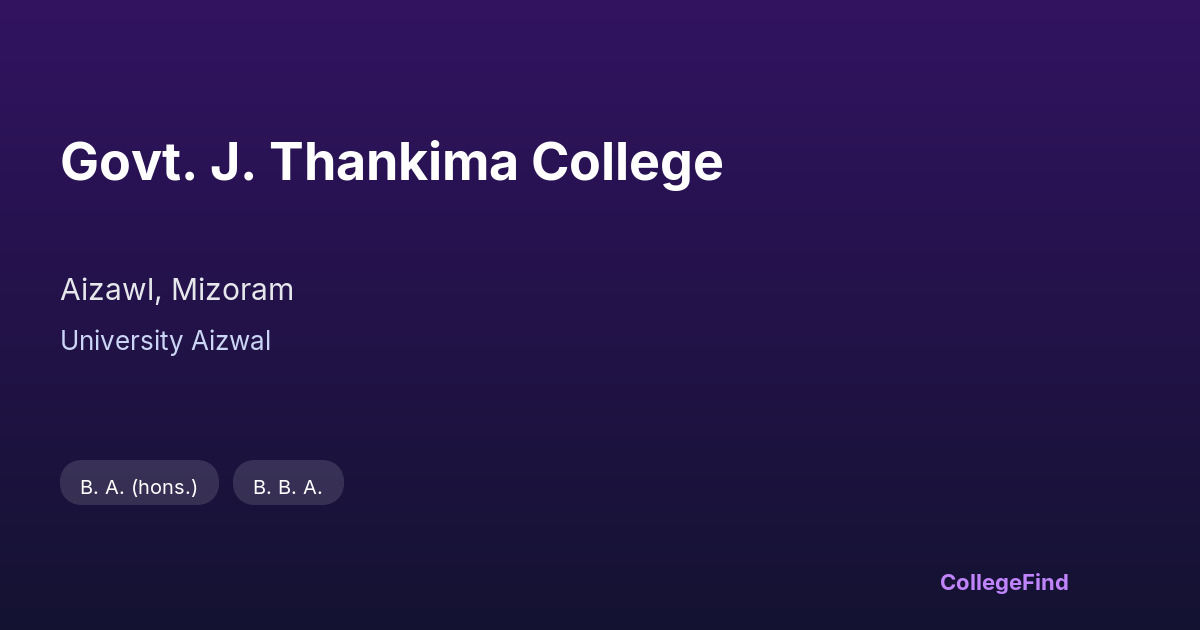The width and height of the screenshot is (1200, 630).
Task: Click the word "Thankima" in the title
Action: (394, 162)
